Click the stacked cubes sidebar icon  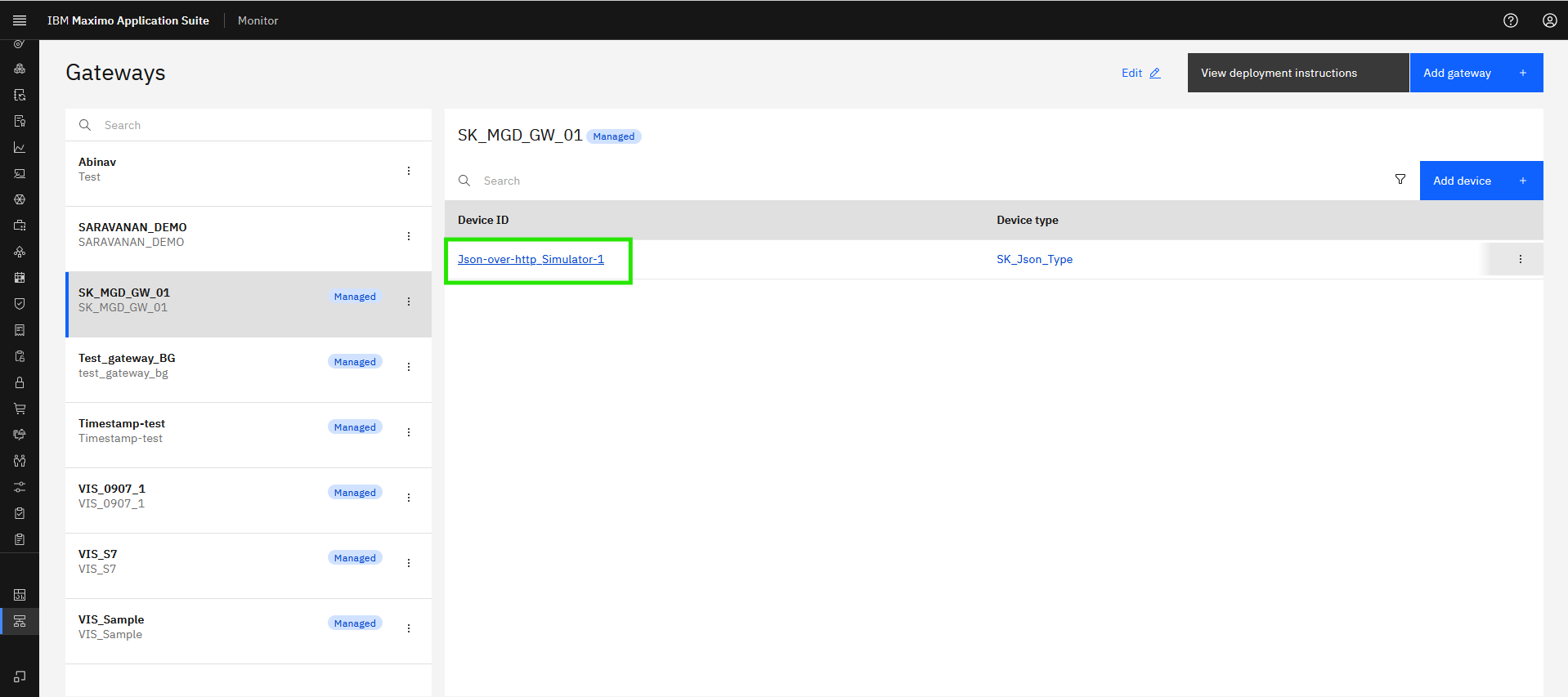click(x=20, y=69)
